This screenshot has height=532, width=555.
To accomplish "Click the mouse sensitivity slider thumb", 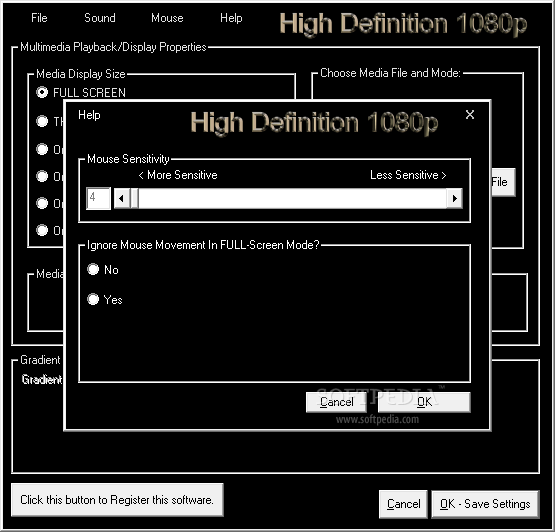I will pos(134,198).
